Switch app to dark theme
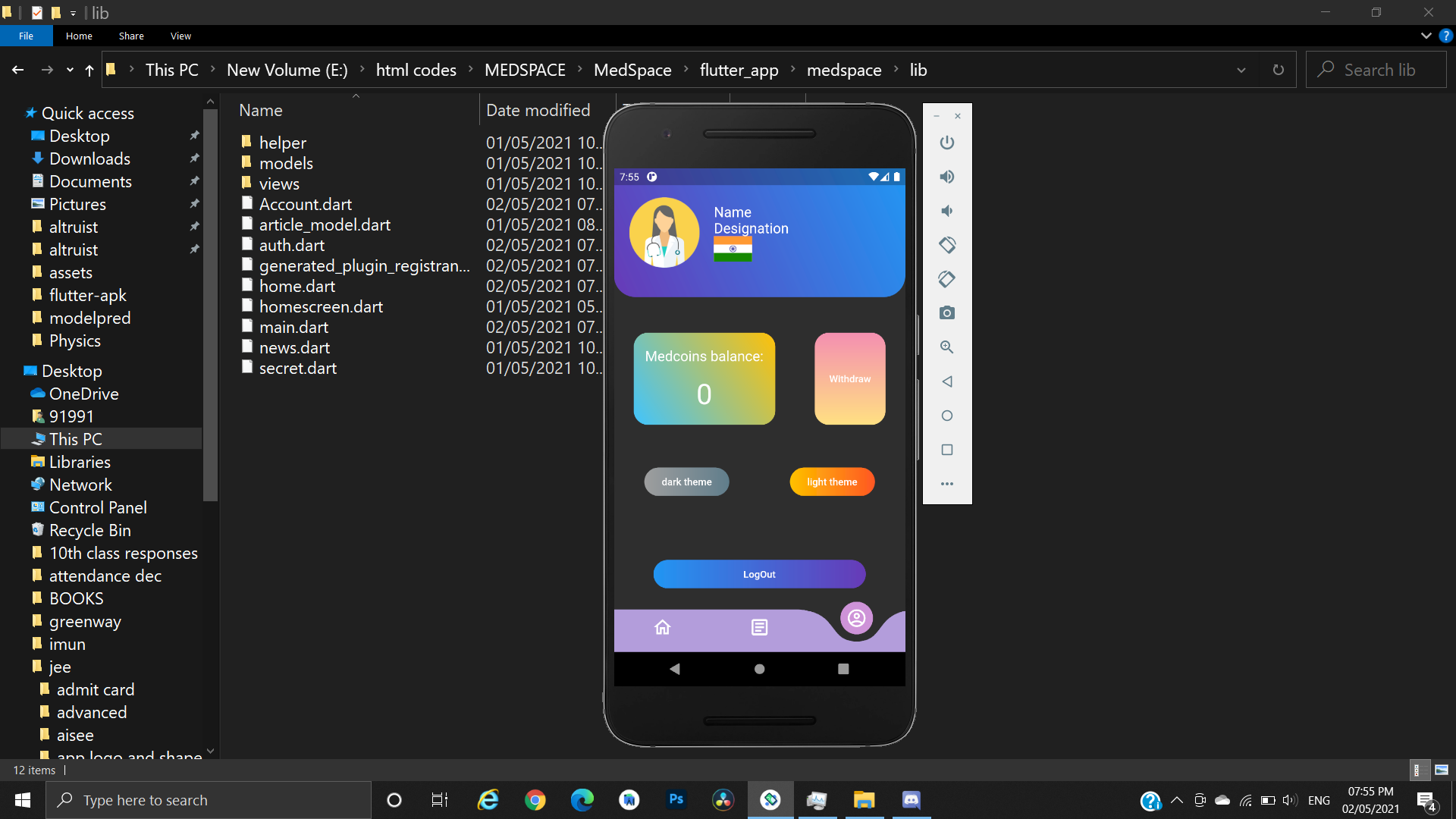The image size is (1456, 819). (x=686, y=482)
